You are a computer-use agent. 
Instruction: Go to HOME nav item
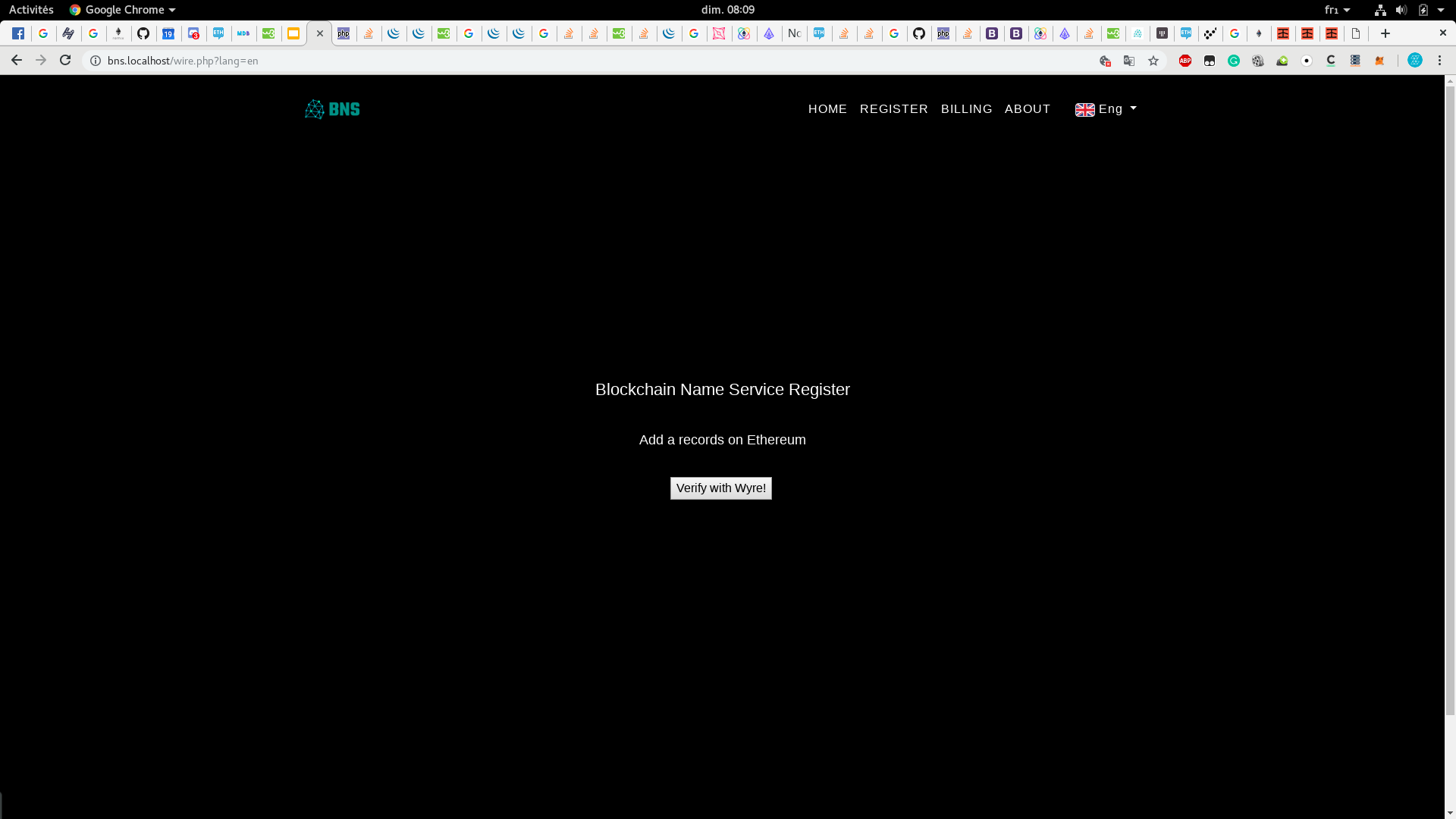(827, 109)
